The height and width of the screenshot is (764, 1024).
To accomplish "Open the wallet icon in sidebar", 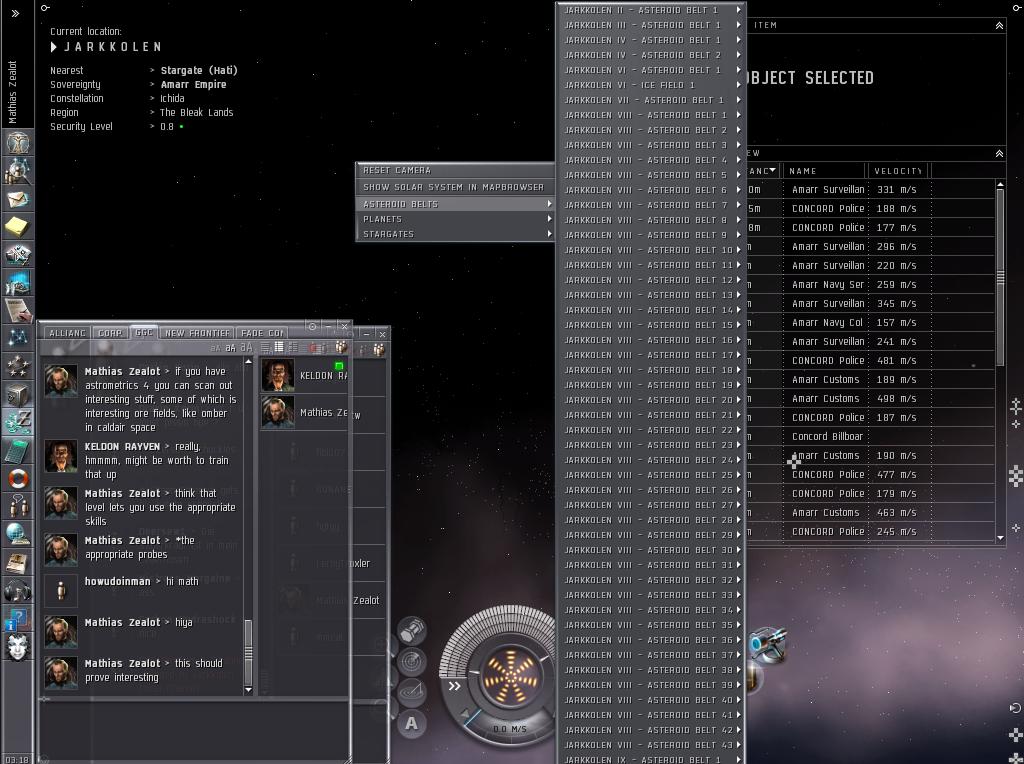I will click(x=18, y=422).
